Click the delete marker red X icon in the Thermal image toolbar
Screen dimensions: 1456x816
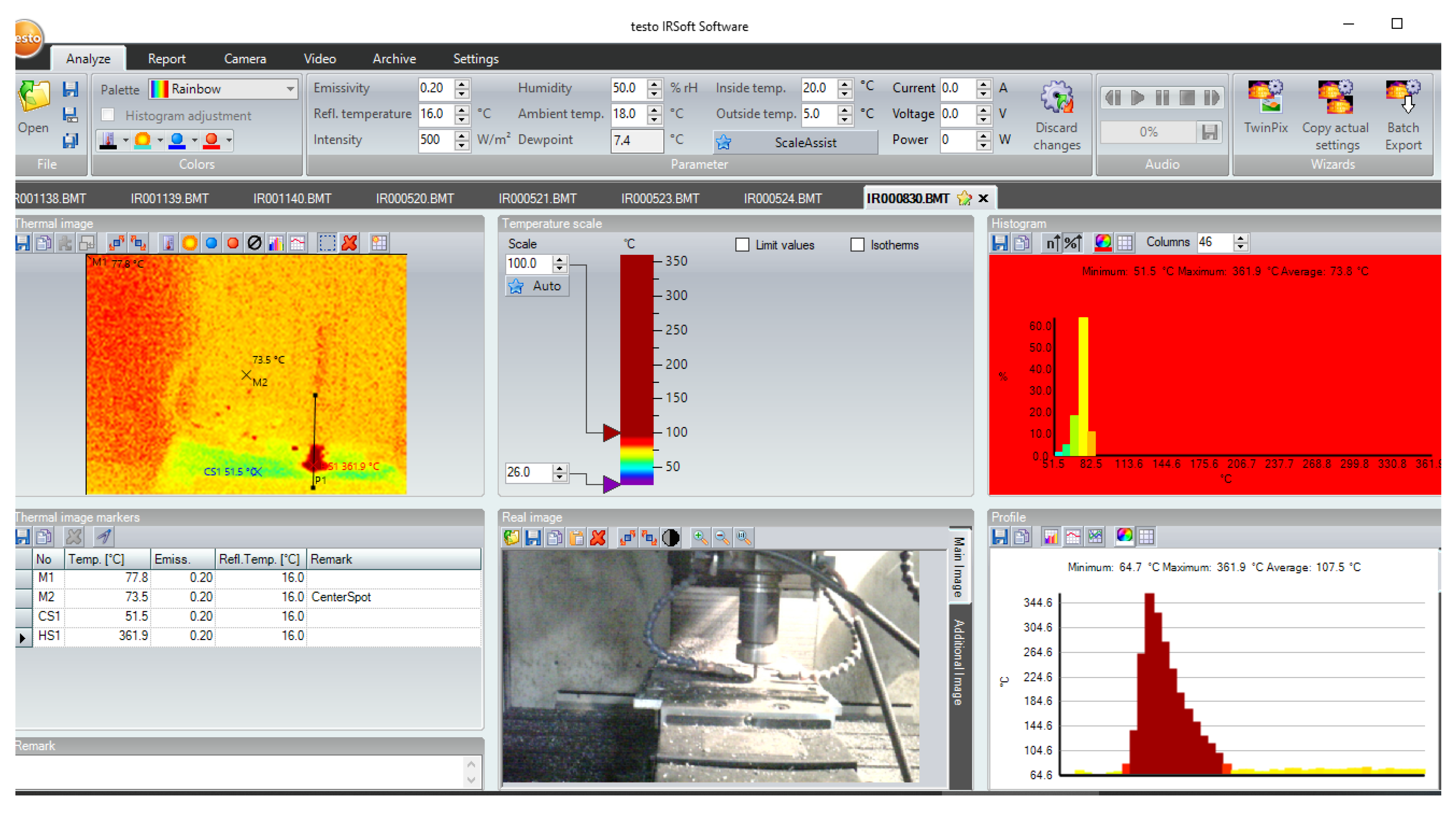[x=350, y=243]
